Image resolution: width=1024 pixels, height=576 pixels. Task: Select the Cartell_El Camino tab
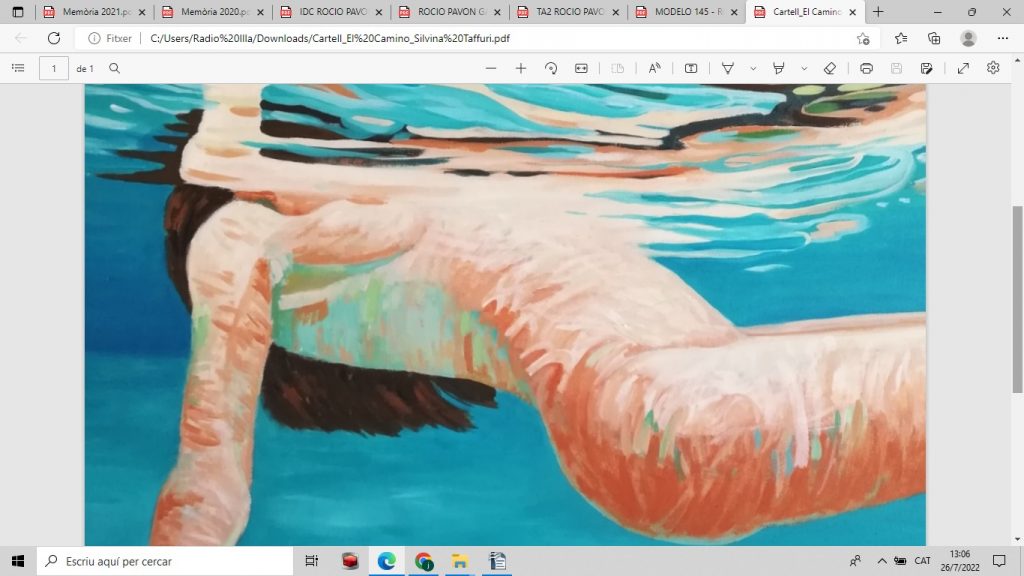click(x=806, y=12)
